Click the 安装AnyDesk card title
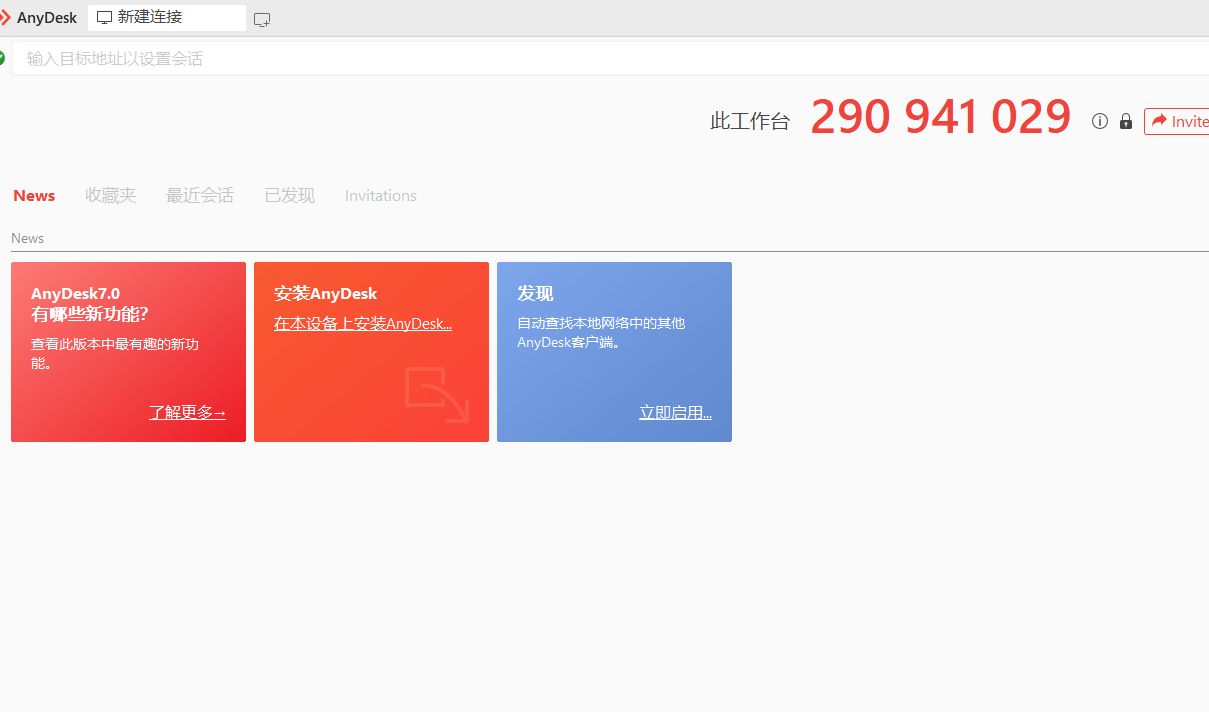Viewport: 1209px width, 712px height. click(x=326, y=294)
